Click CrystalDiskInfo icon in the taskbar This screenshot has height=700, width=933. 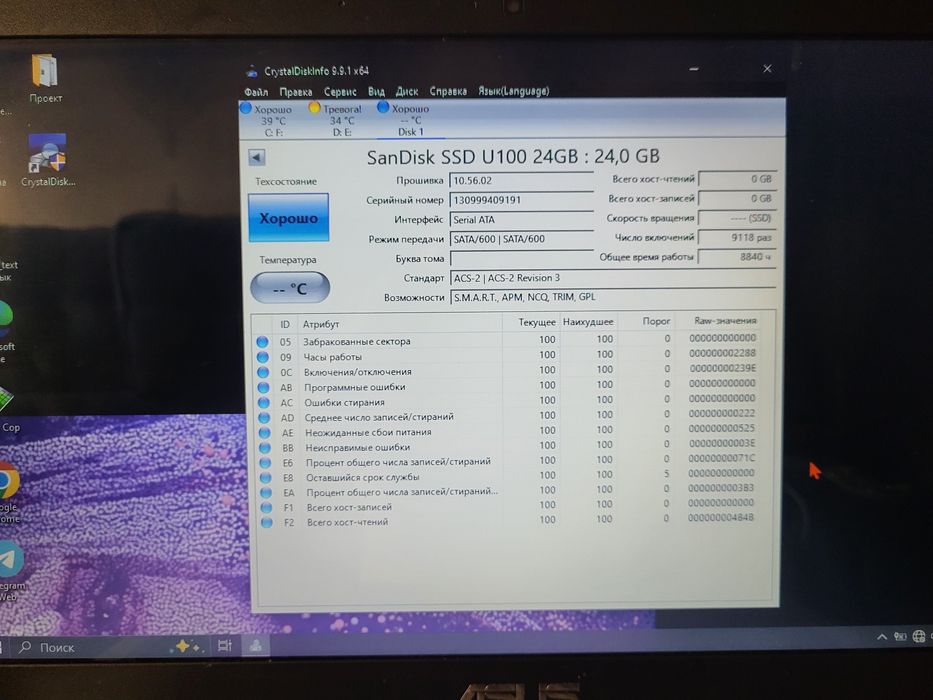256,646
